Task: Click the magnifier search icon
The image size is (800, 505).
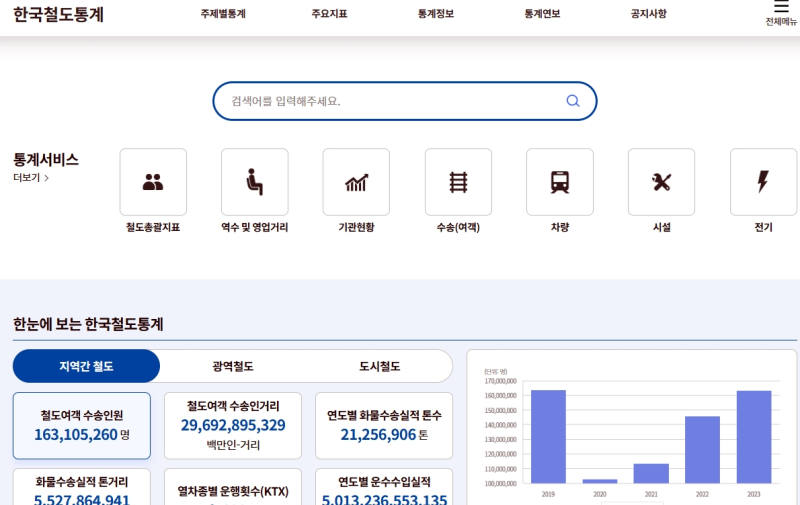Action: (x=573, y=101)
